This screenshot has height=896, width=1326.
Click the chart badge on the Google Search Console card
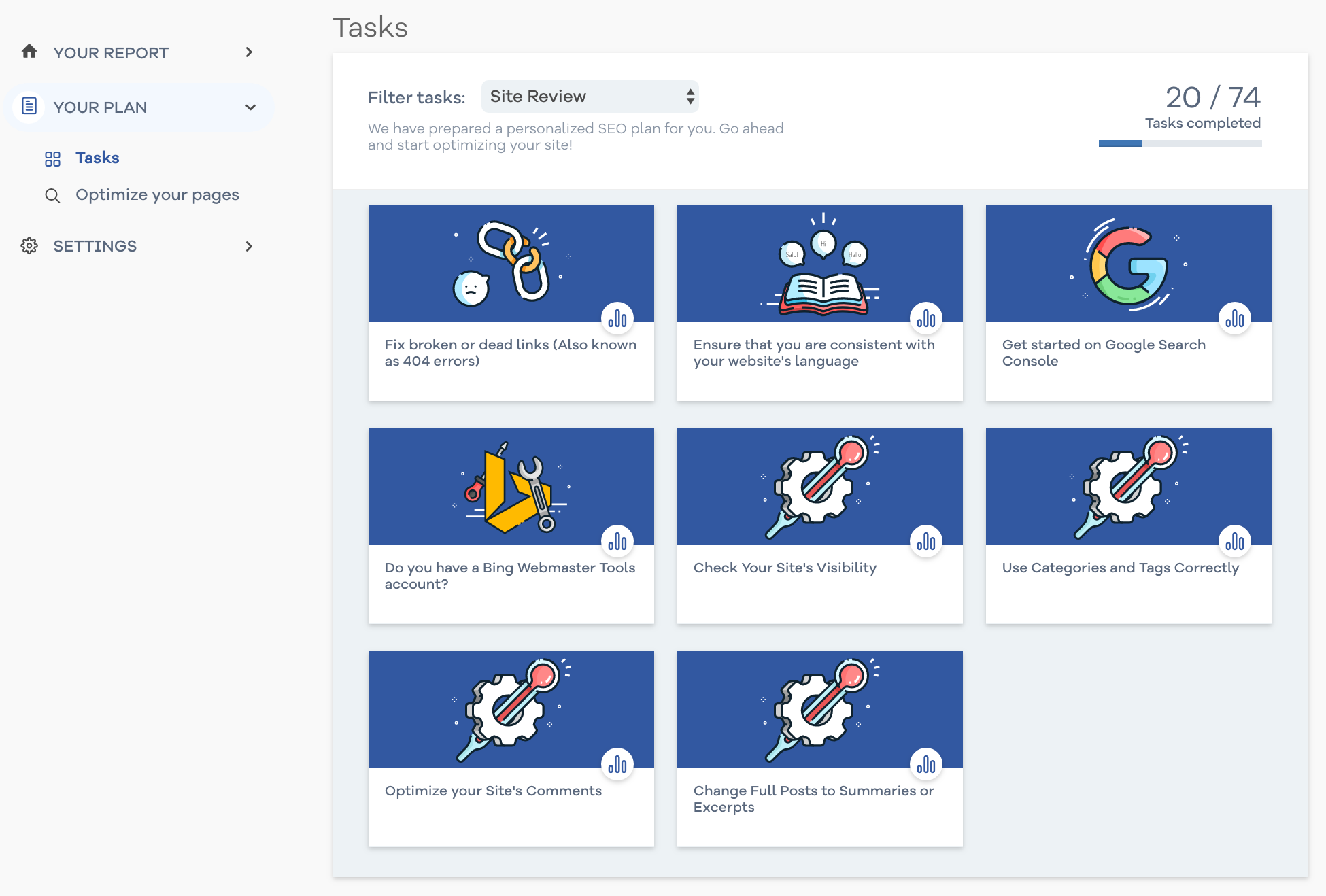pos(1235,318)
